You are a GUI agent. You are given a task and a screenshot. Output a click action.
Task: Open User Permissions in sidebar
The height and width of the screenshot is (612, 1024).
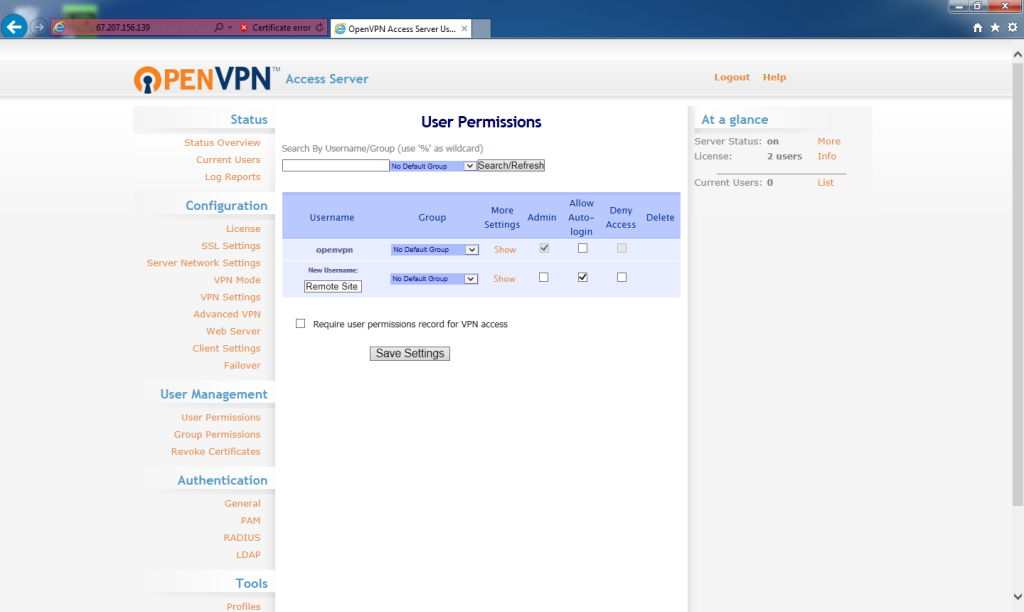pos(221,417)
